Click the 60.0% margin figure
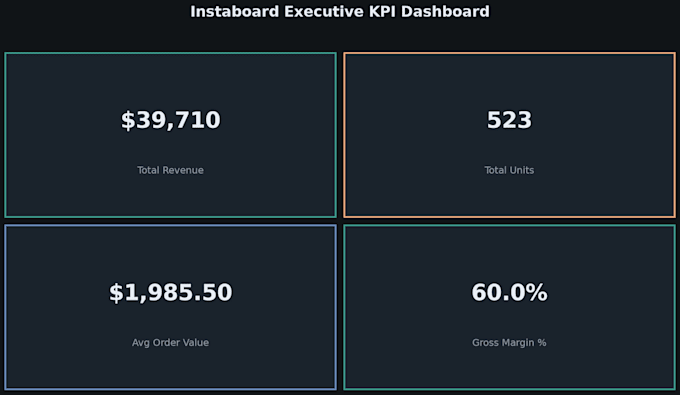This screenshot has width=680, height=395. pos(509,292)
